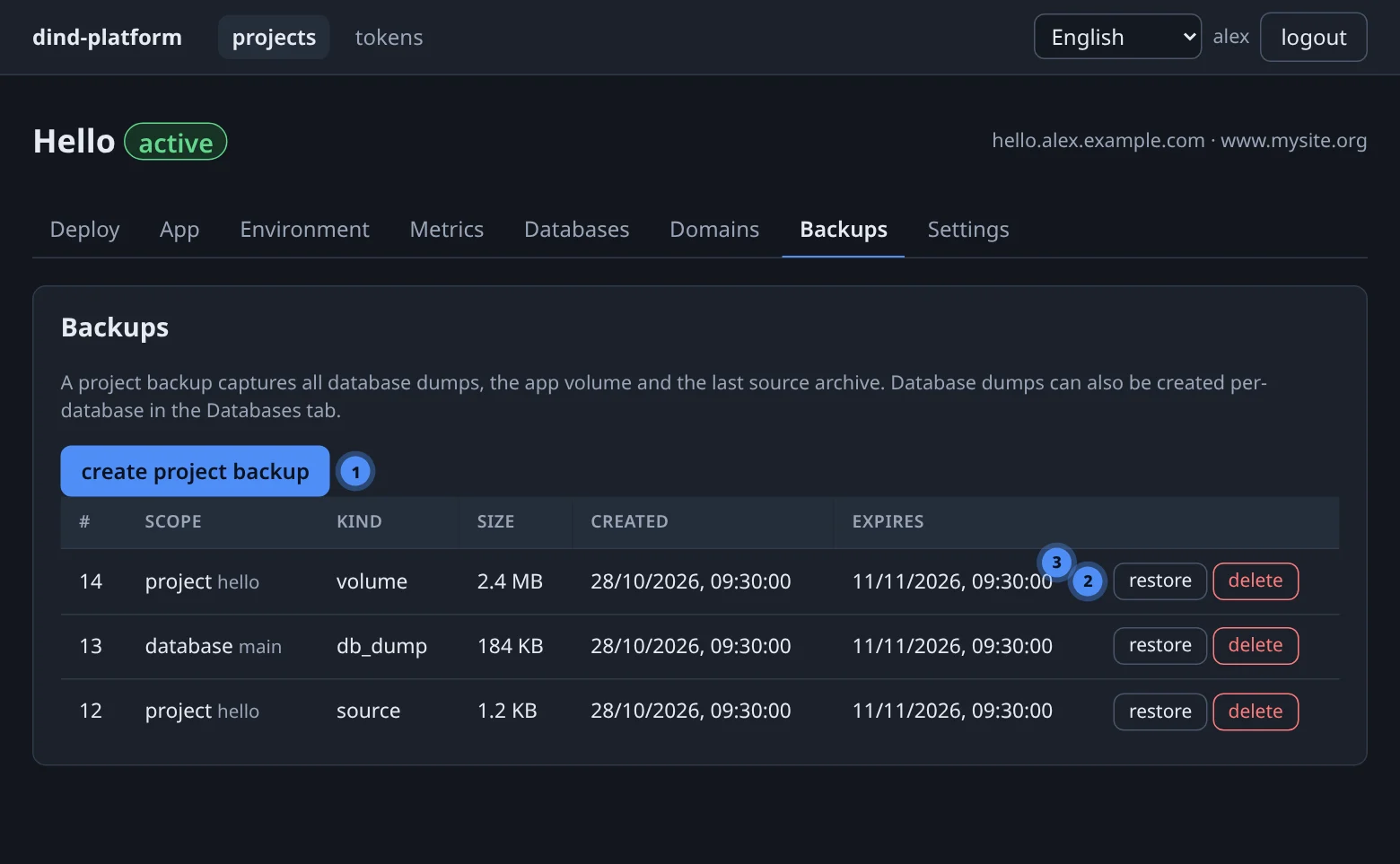Click the Backups panel heading
The image size is (1400, 864).
point(115,327)
